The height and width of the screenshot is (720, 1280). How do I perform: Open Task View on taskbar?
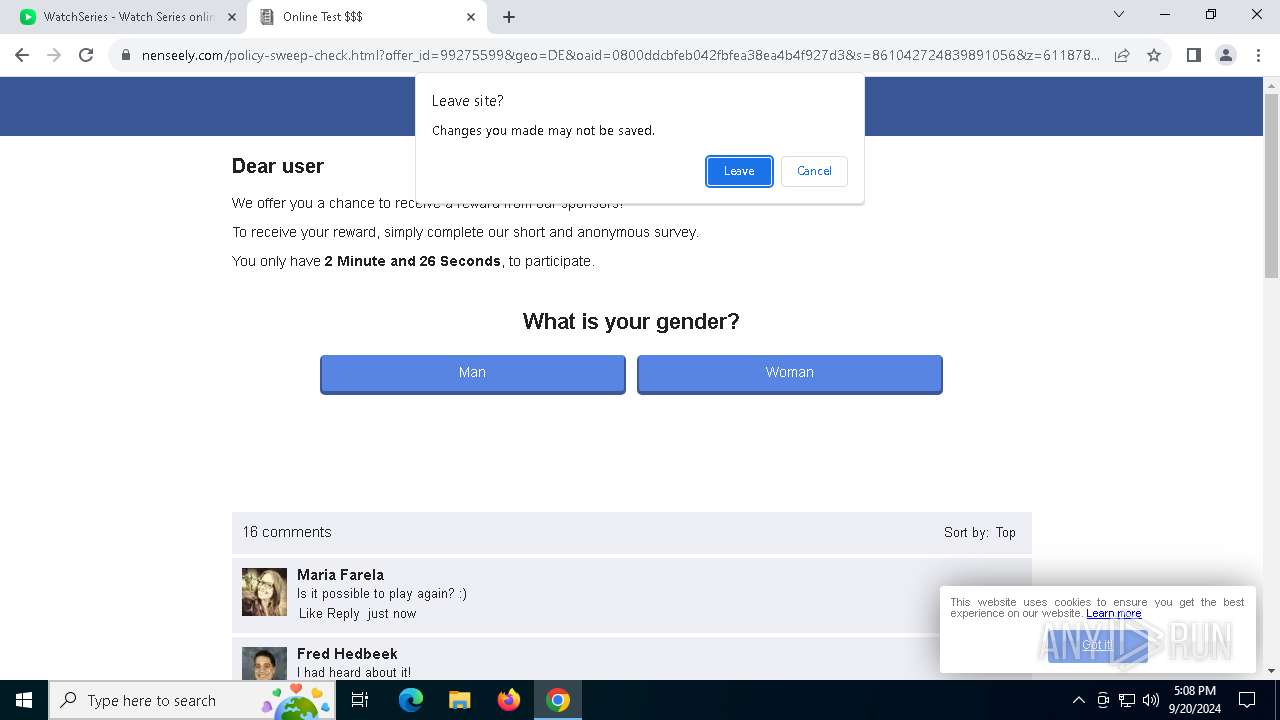tap(360, 700)
